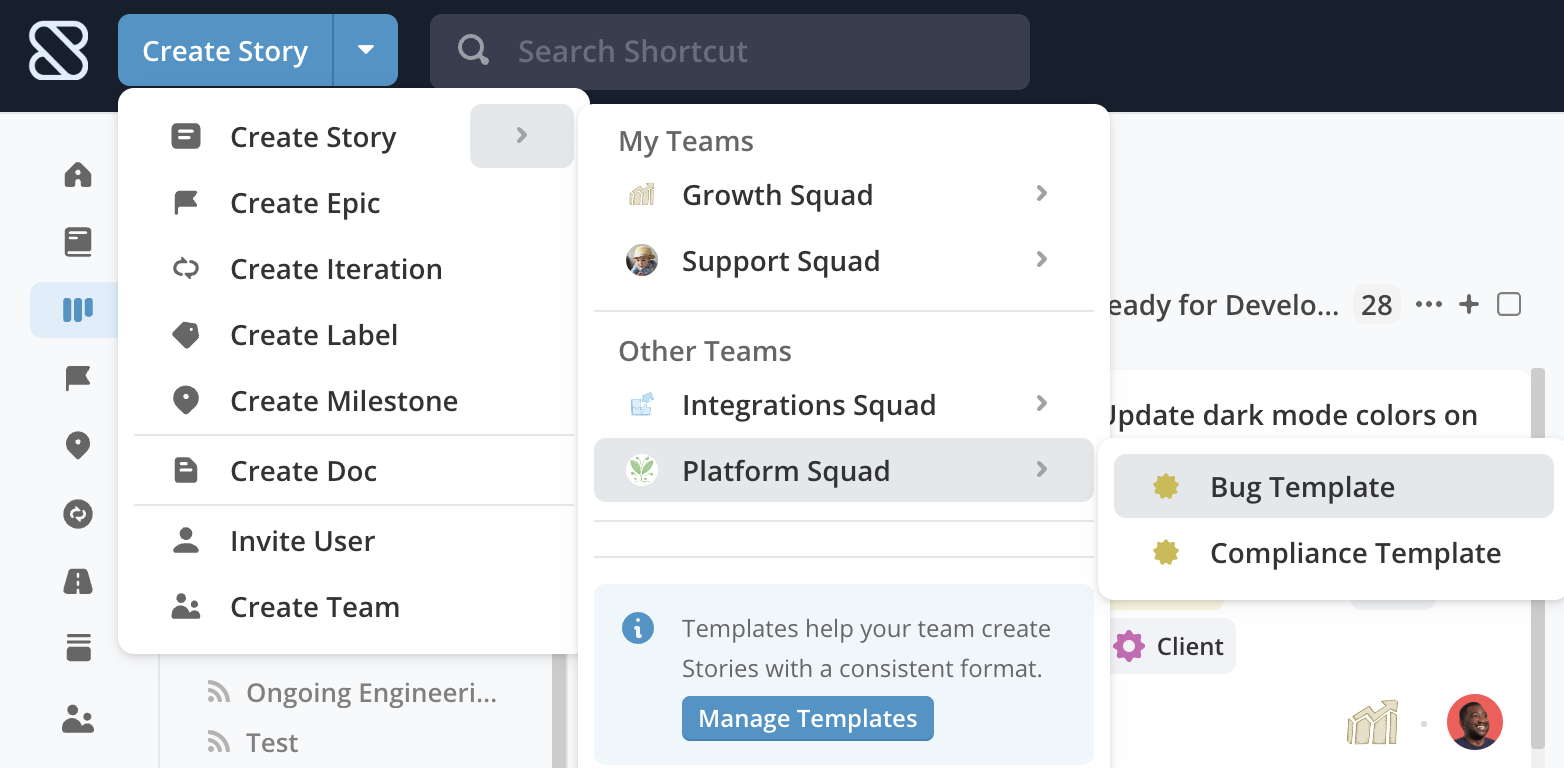The width and height of the screenshot is (1564, 768).
Task: Expand Support Squad templates chevron
Action: pos(1042,259)
